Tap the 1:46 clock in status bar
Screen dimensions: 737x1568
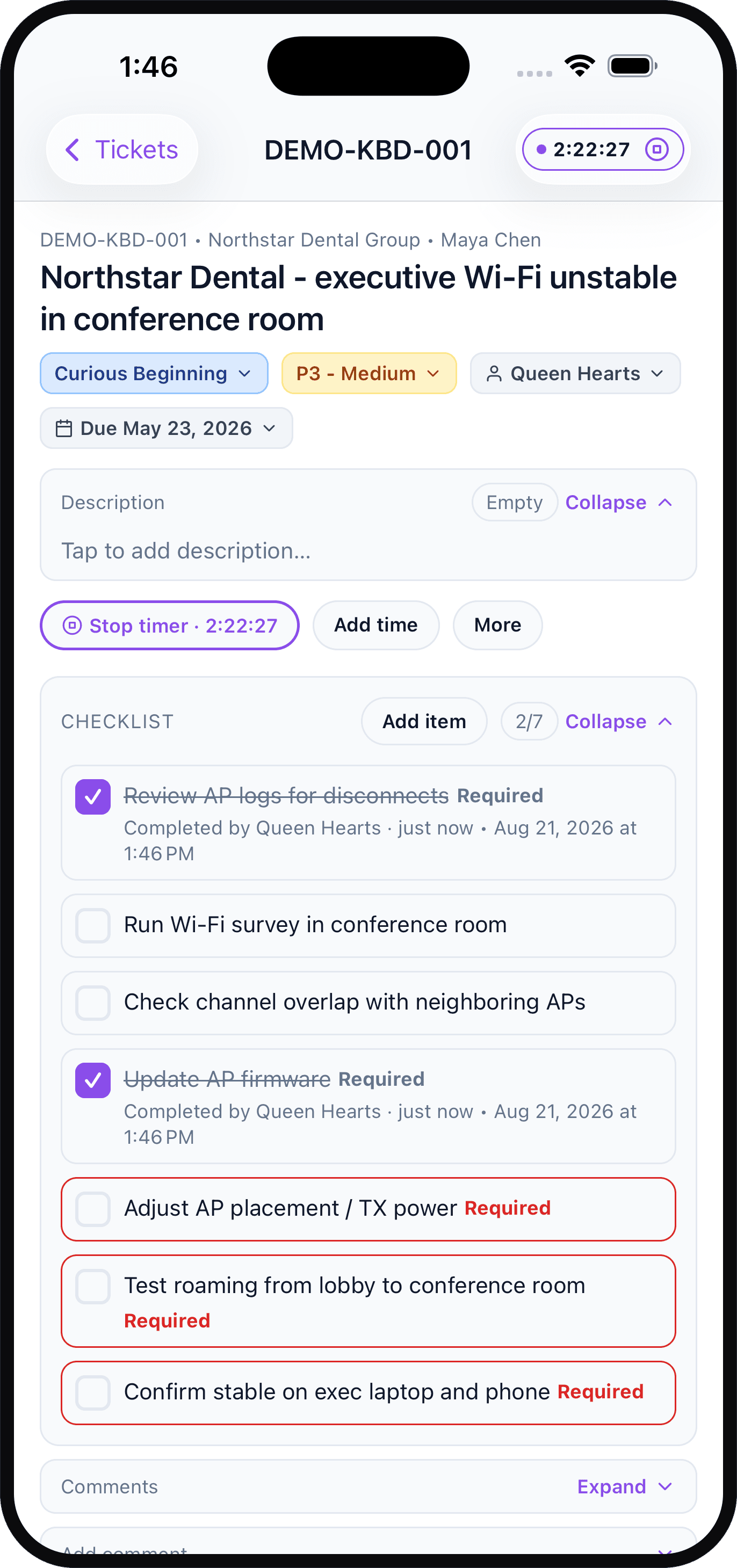[149, 67]
